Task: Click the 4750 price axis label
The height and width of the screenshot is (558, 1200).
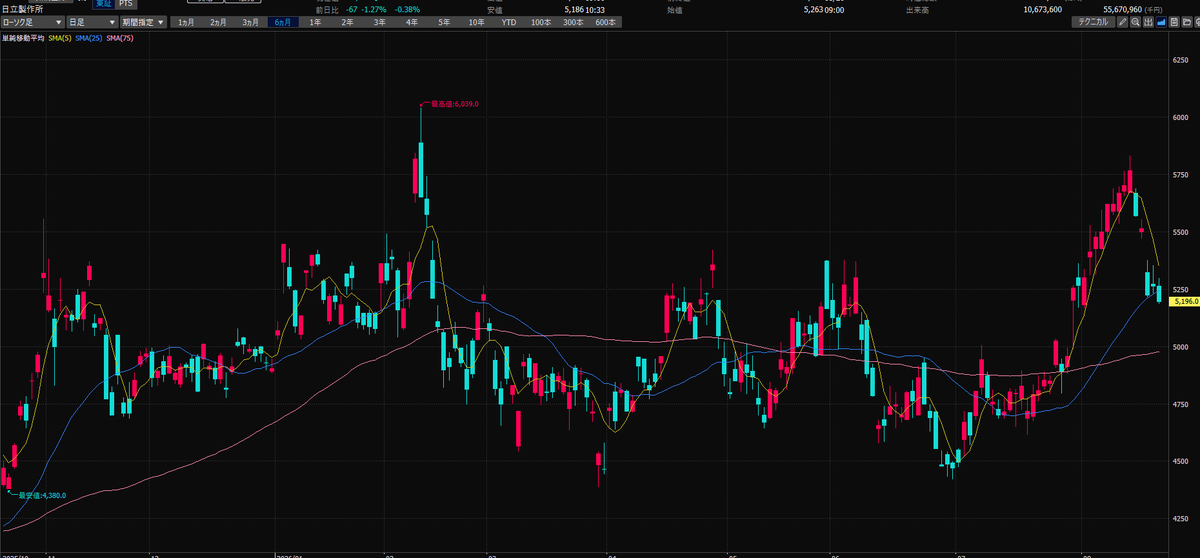Action: (x=1179, y=405)
